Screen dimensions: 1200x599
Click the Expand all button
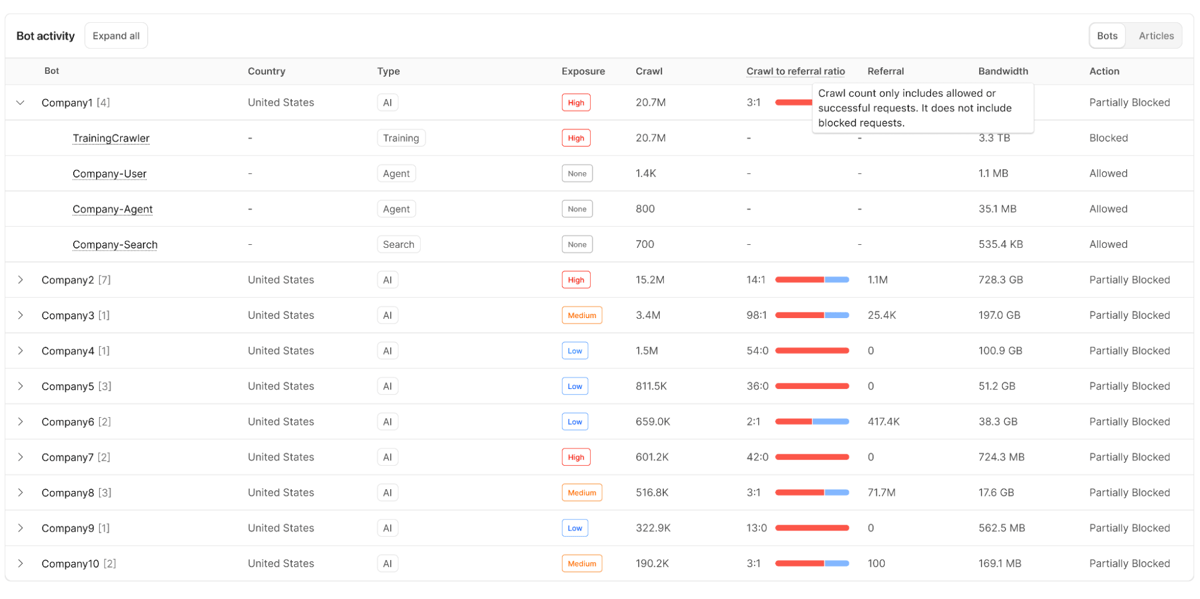pos(116,36)
